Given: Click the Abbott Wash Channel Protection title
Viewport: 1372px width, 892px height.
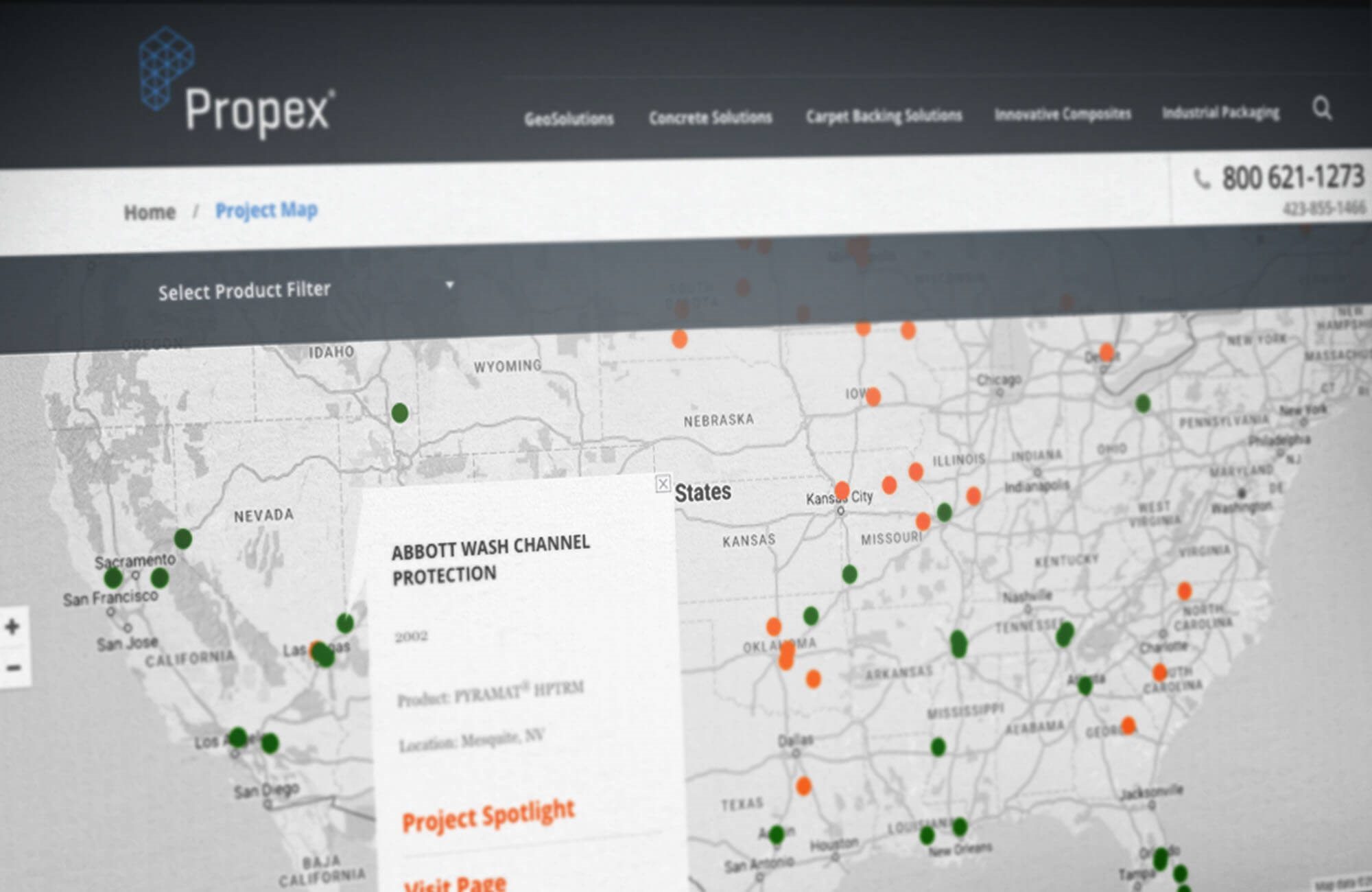Looking at the screenshot, I should coord(490,559).
